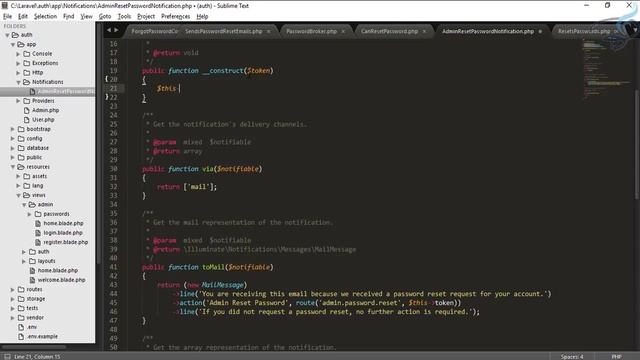The image size is (640, 360).
Task: Expand the passwords folder
Action: point(29,214)
